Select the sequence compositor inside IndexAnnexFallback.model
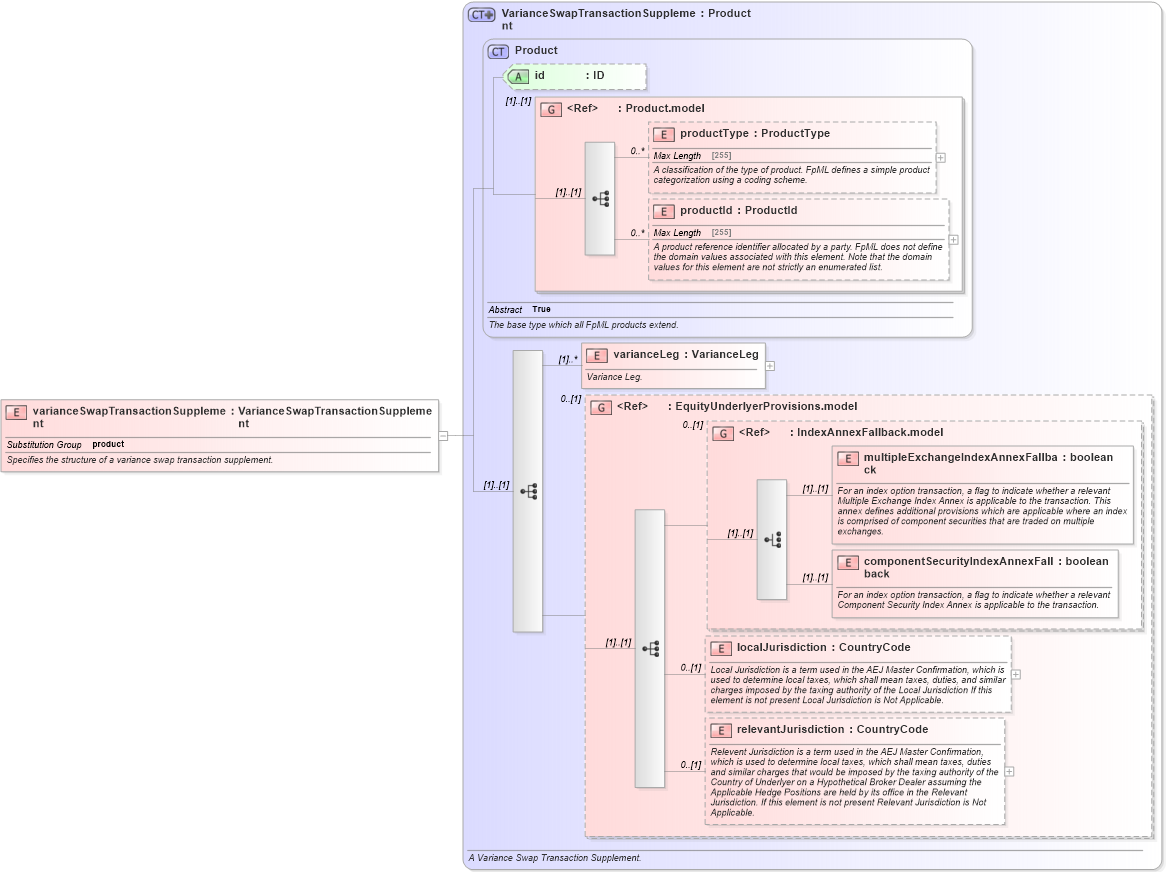 click(772, 540)
